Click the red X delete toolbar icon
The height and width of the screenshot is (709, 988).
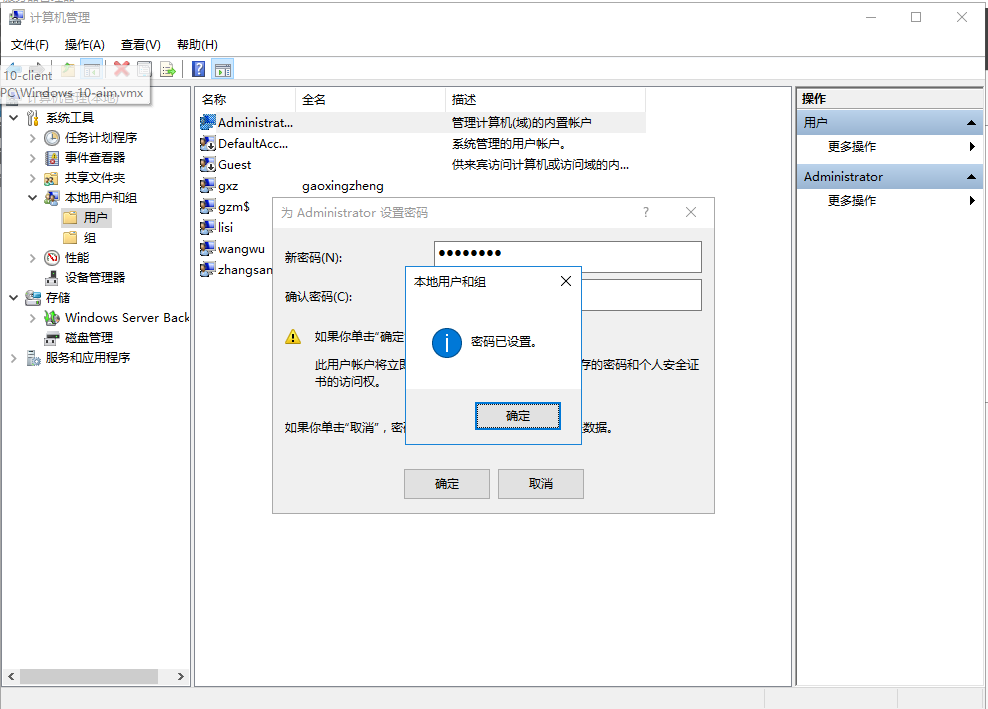[122, 69]
